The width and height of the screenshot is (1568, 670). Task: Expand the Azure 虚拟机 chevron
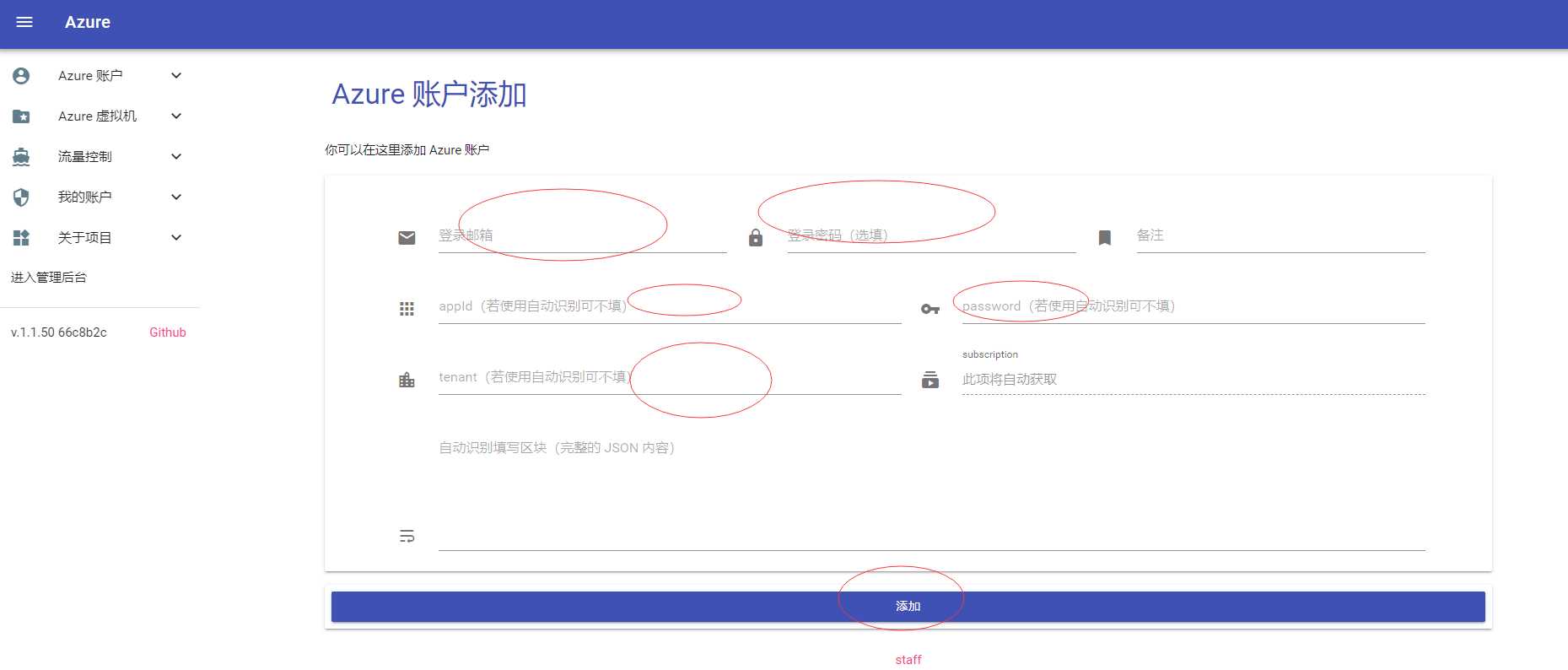pyautogui.click(x=176, y=116)
